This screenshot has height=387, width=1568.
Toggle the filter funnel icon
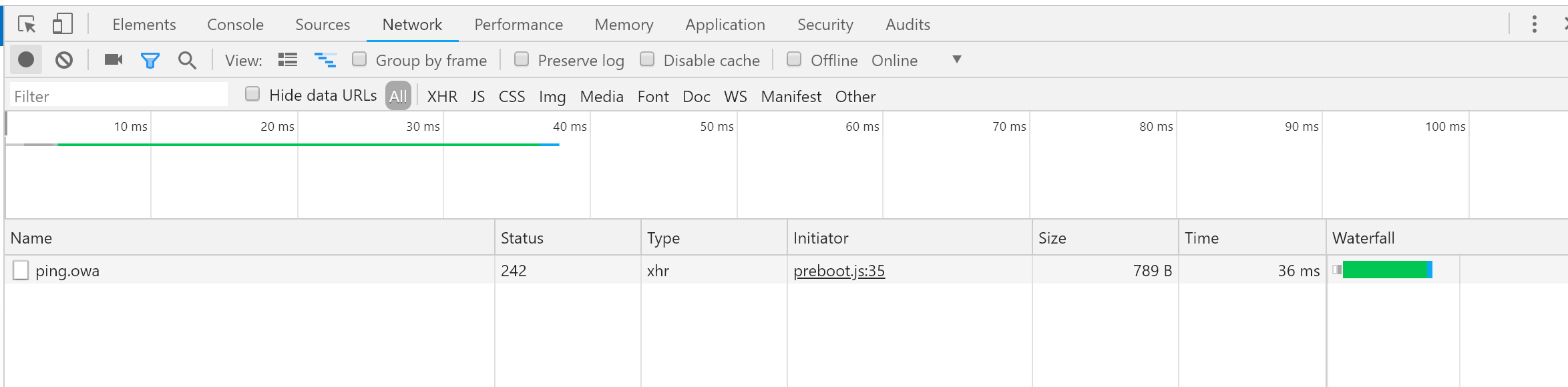pos(150,61)
